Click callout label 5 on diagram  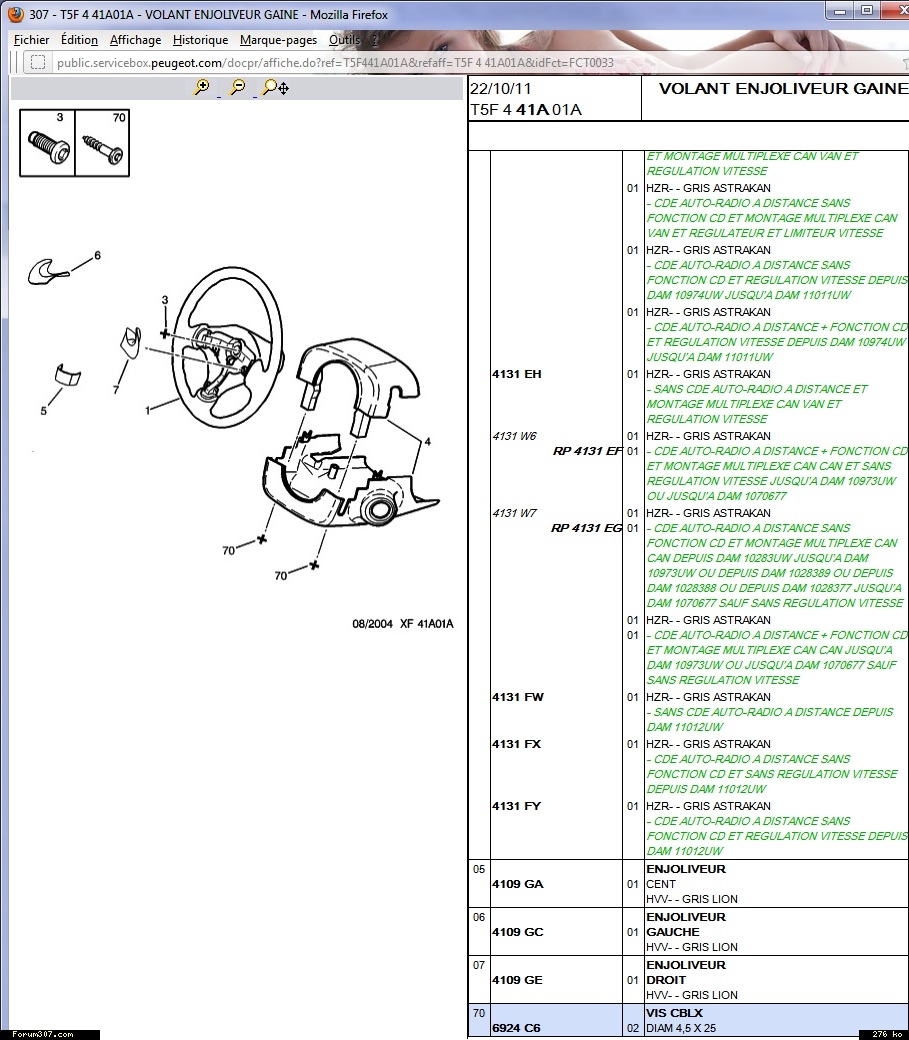point(44,411)
